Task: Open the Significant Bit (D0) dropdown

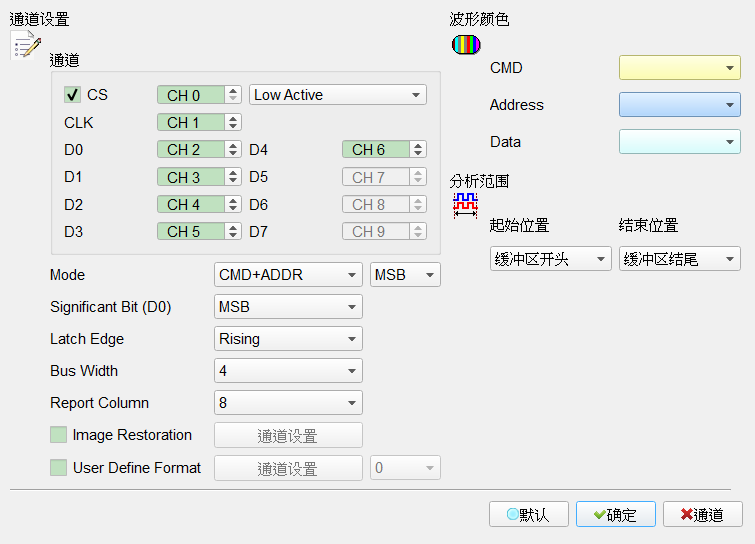Action: [x=288, y=307]
